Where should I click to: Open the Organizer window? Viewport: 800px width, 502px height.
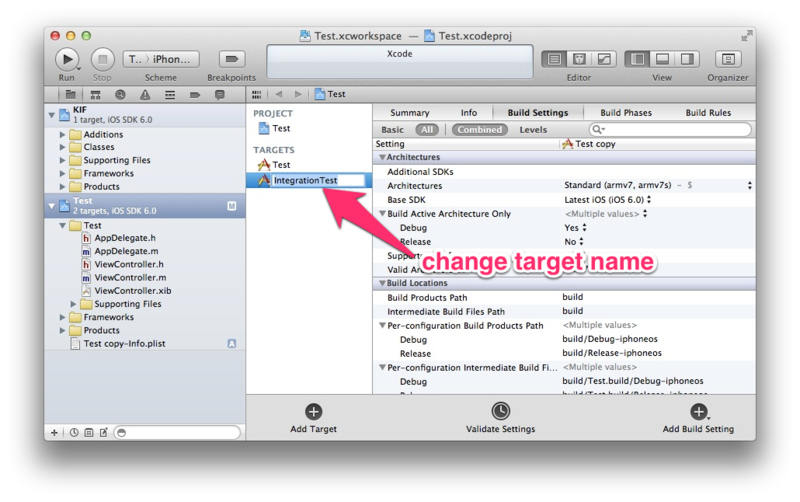click(x=728, y=59)
